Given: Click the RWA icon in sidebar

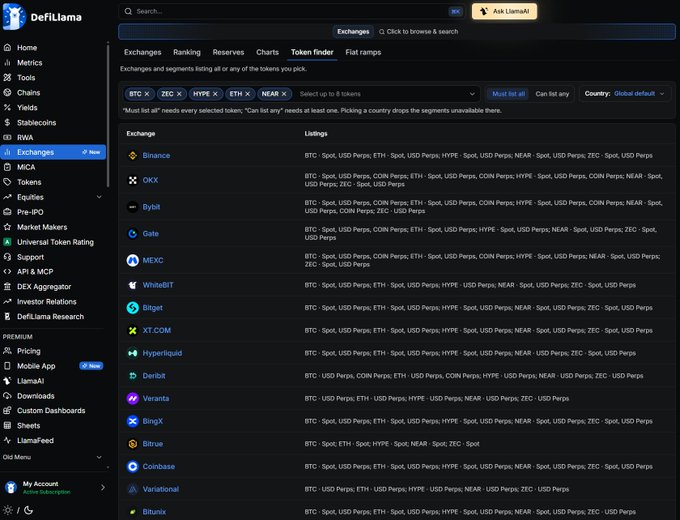Looking at the screenshot, I should (x=7, y=137).
